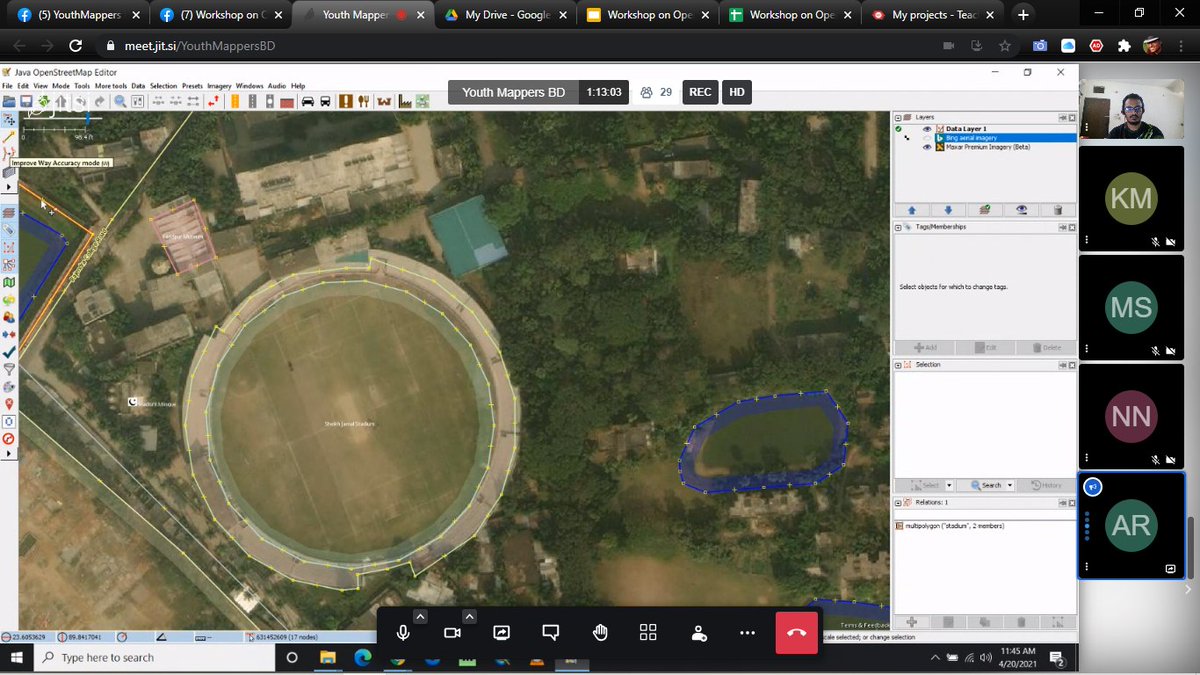Image resolution: width=1200 pixels, height=675 pixels.
Task: Open the Imagery menu in JOSM
Action: pyautogui.click(x=219, y=86)
